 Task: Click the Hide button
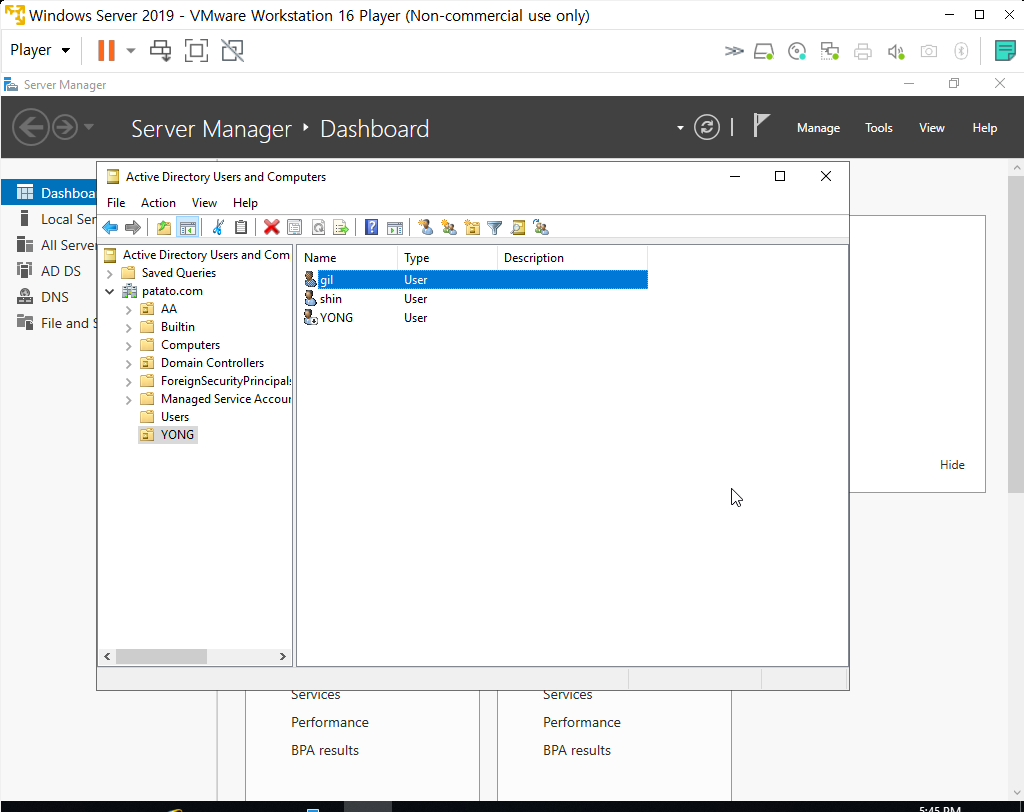pos(951,464)
